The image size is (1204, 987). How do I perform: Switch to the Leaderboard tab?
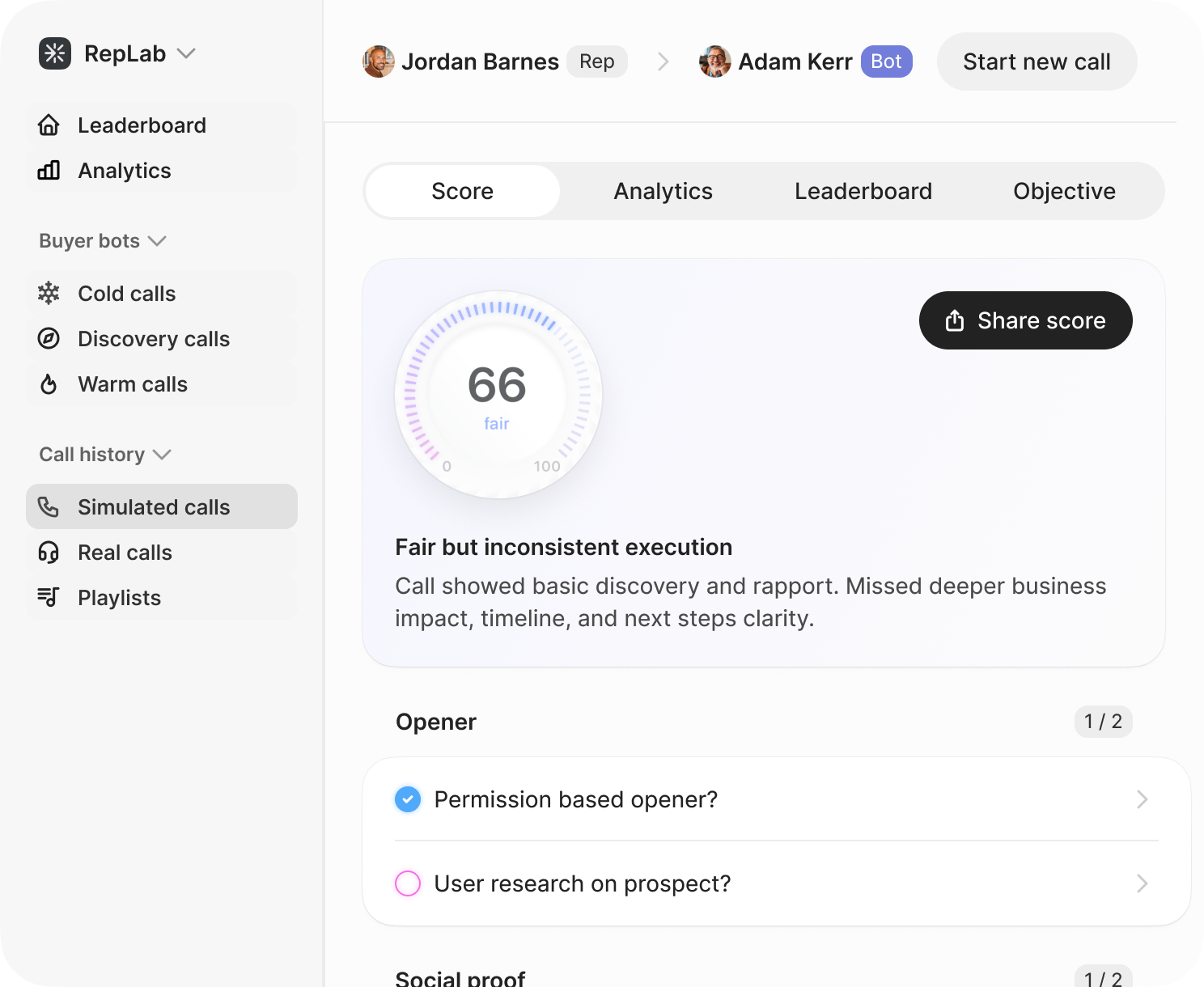point(863,191)
